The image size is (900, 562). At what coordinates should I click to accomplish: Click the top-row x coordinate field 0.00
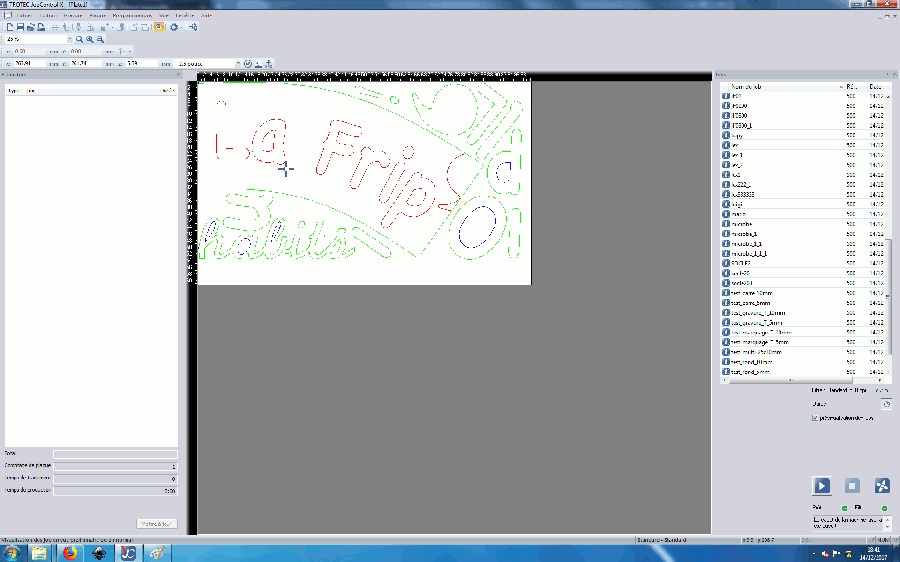tap(30, 51)
